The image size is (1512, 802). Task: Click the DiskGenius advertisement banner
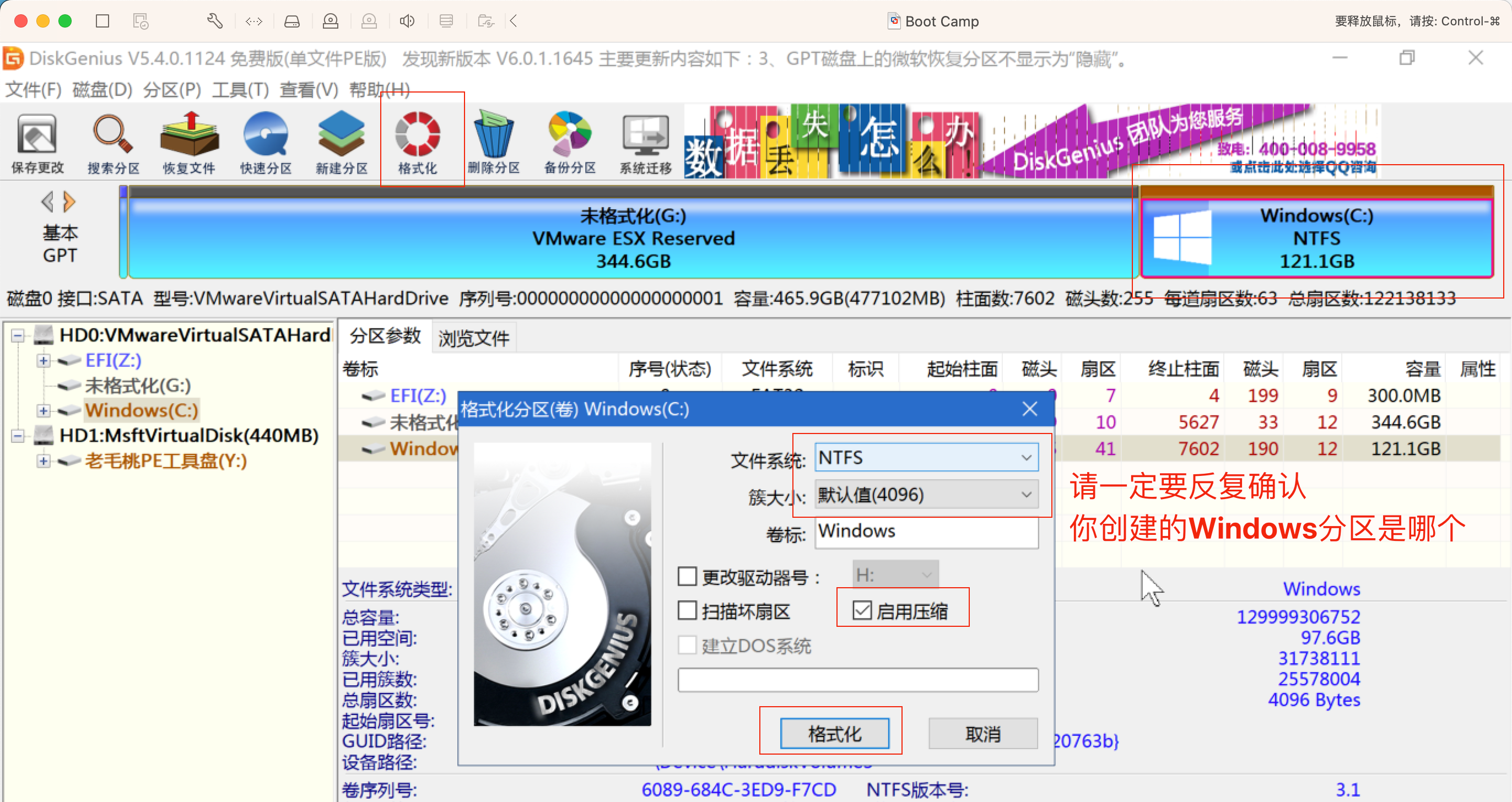click(x=1033, y=142)
